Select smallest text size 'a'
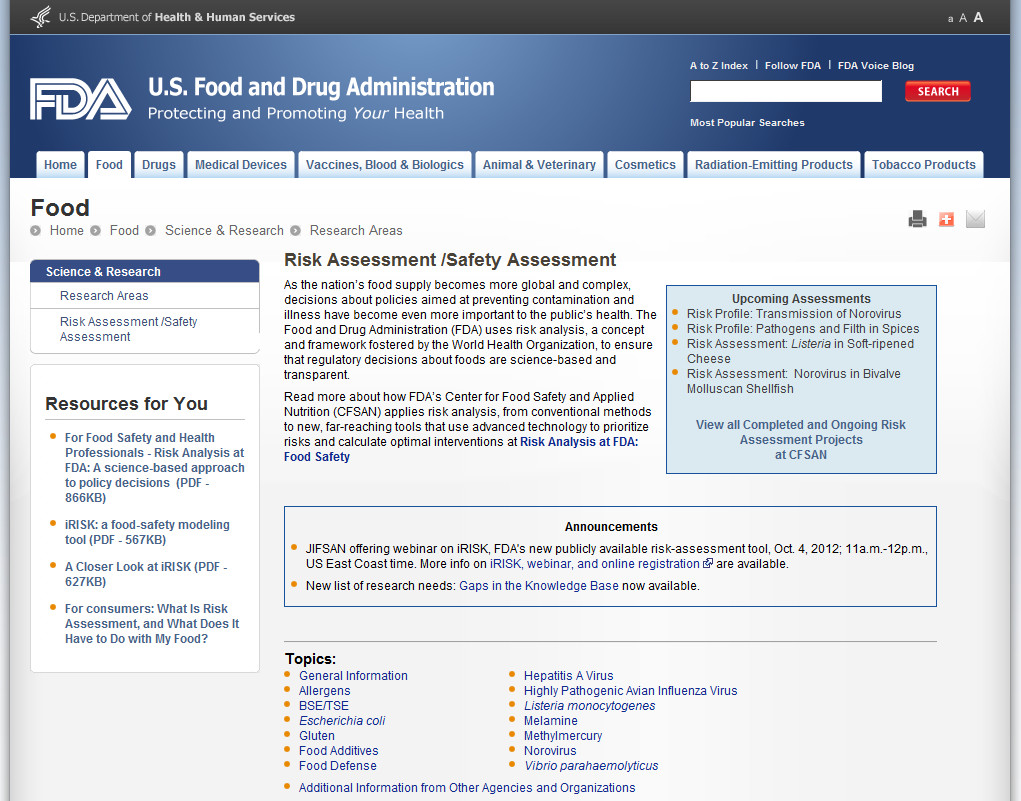This screenshot has width=1021, height=801. pos(951,19)
